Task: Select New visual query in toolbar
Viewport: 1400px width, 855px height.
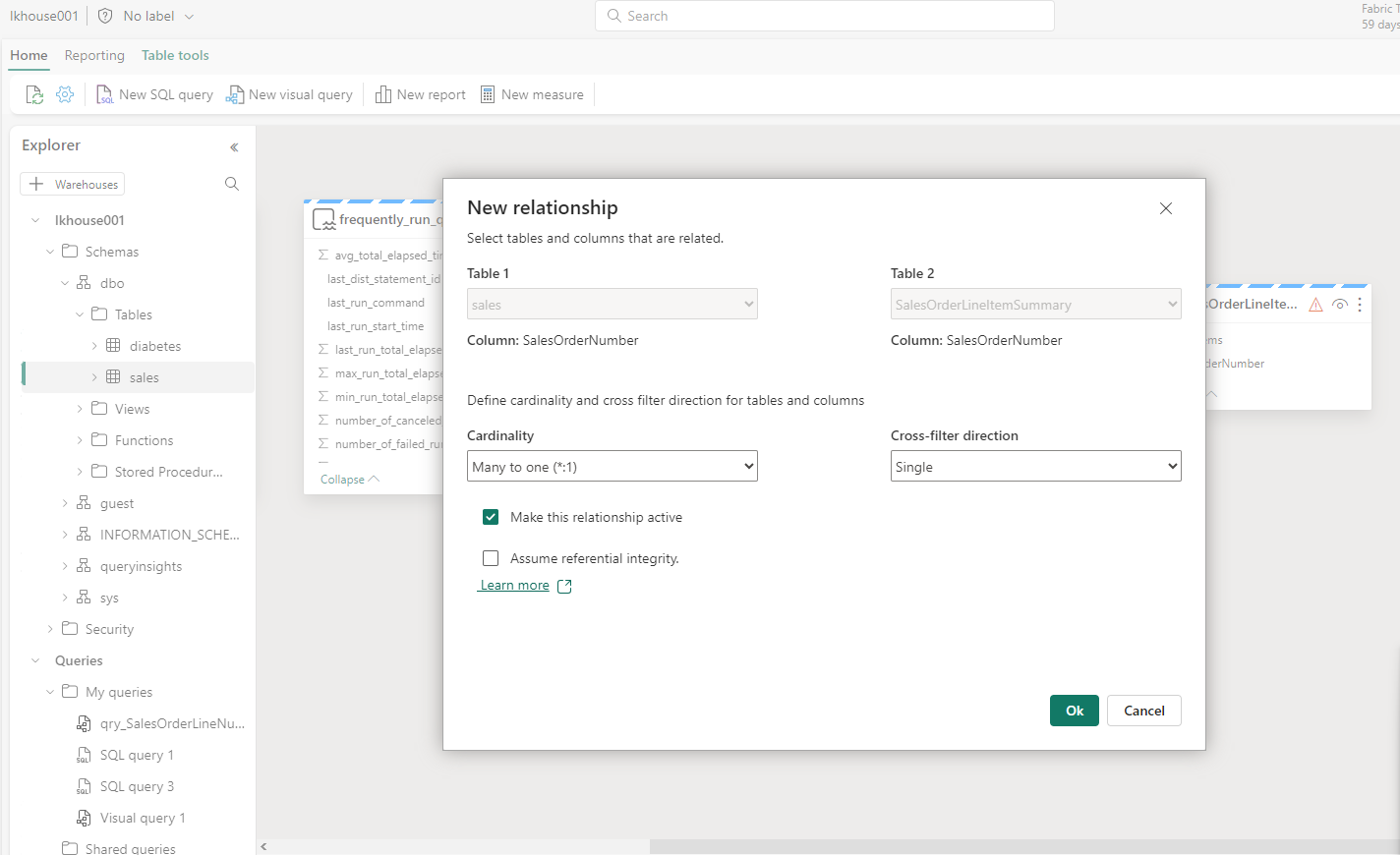Action: [290, 94]
